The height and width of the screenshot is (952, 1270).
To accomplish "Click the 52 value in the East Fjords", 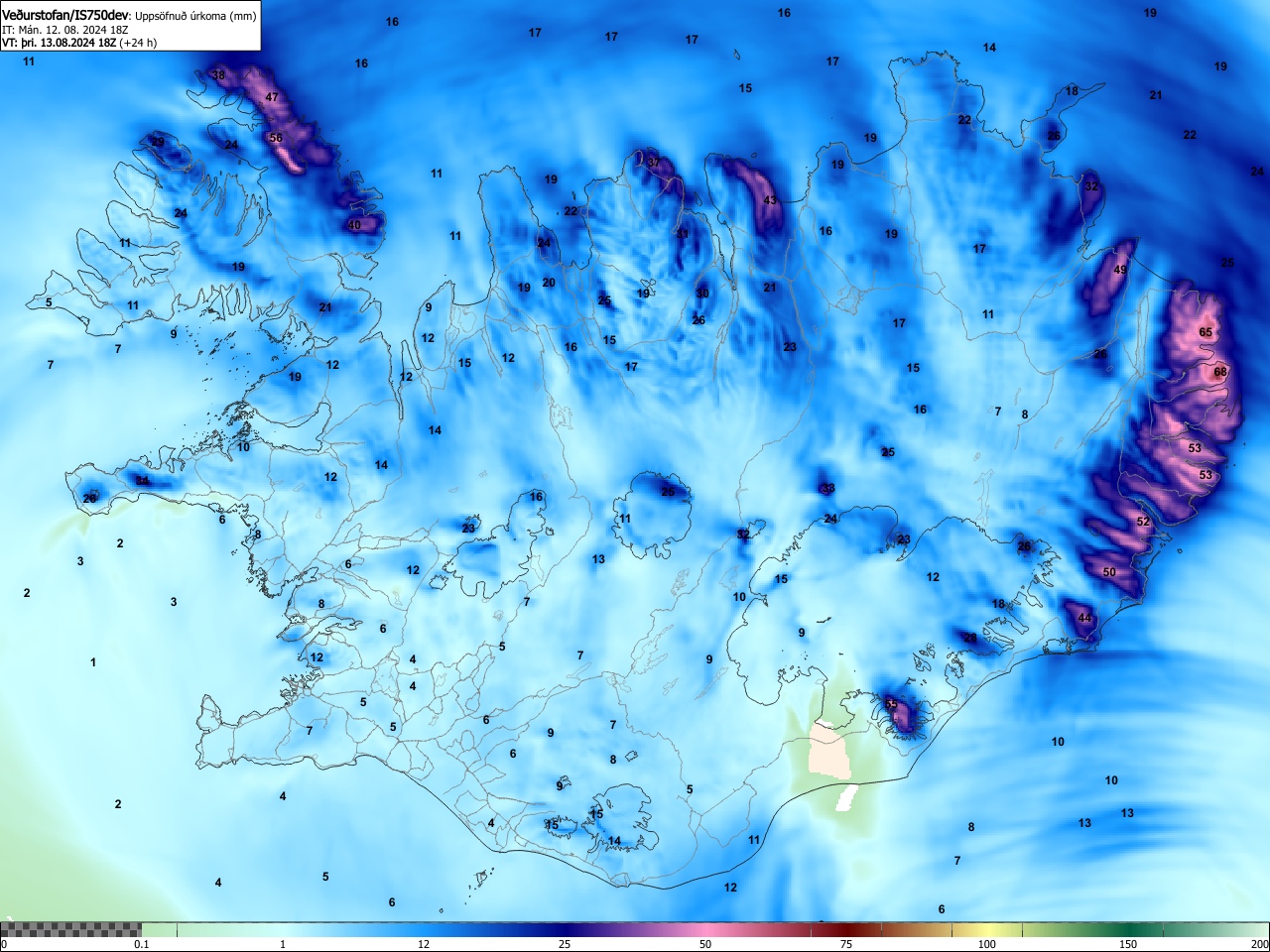I will (x=1143, y=522).
